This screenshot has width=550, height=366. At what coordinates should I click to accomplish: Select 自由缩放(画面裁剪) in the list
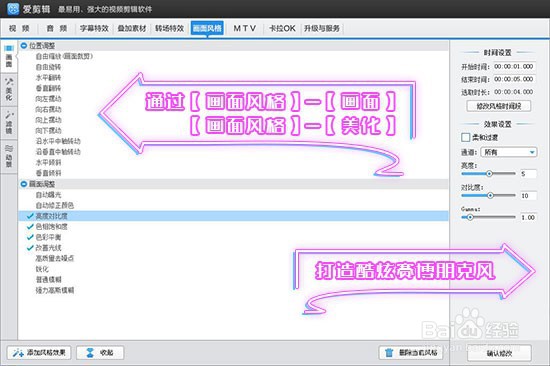click(x=64, y=56)
